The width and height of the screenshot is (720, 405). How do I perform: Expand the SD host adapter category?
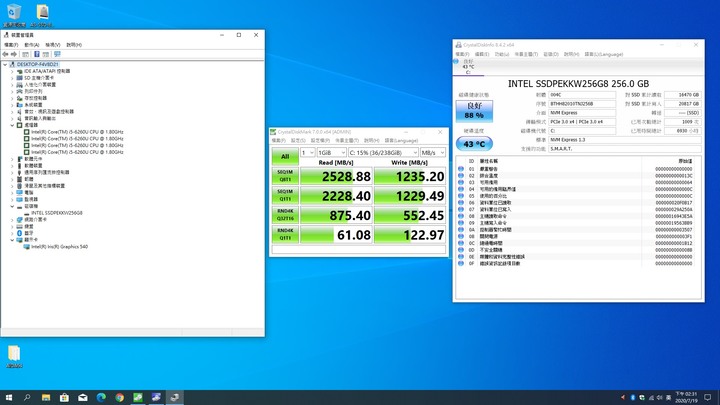pos(12,78)
